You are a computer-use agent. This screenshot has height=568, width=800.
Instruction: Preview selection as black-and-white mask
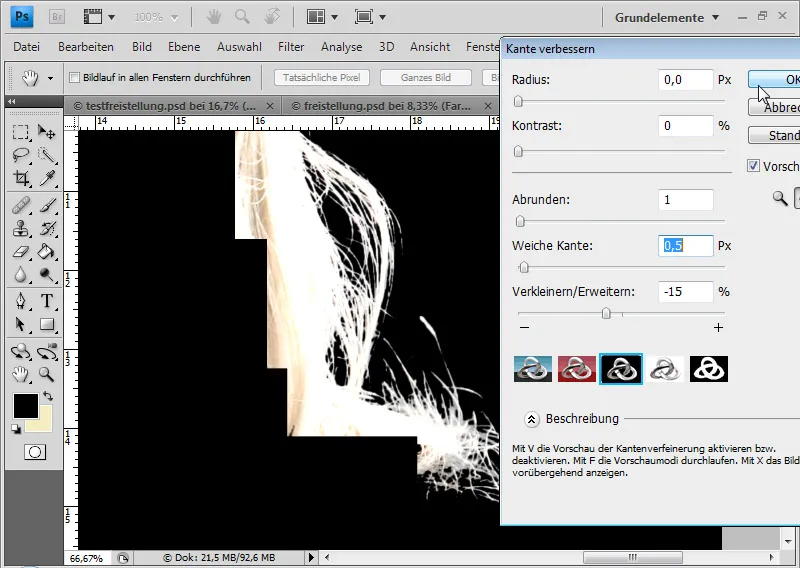tap(709, 369)
